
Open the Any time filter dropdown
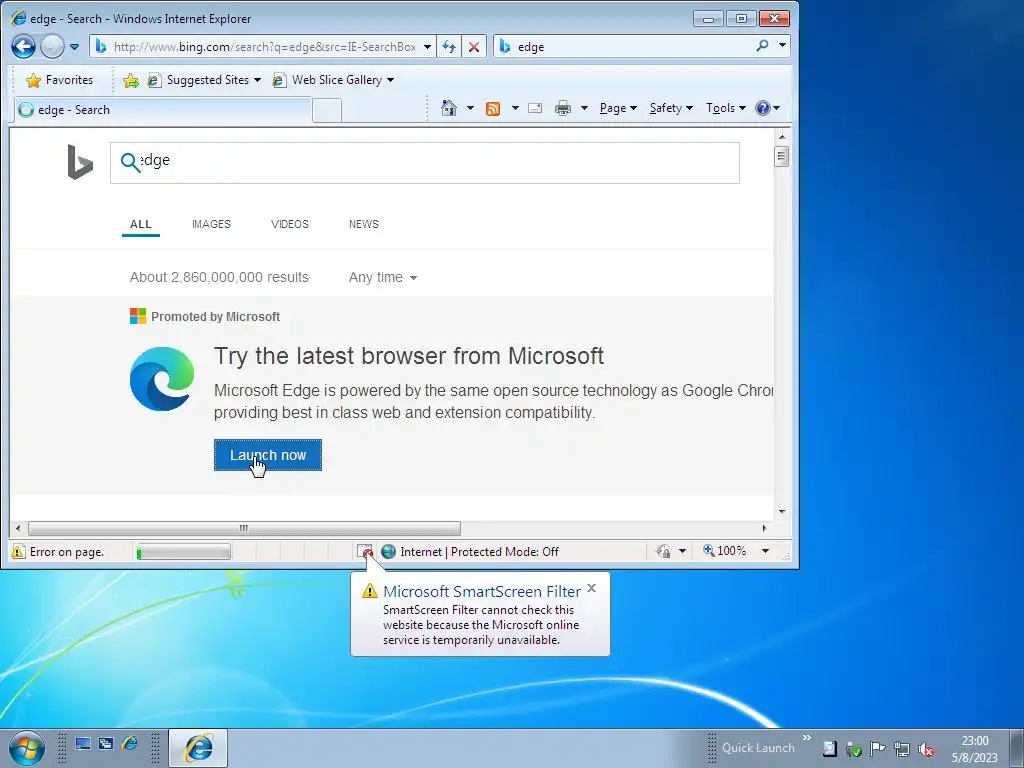click(x=383, y=278)
